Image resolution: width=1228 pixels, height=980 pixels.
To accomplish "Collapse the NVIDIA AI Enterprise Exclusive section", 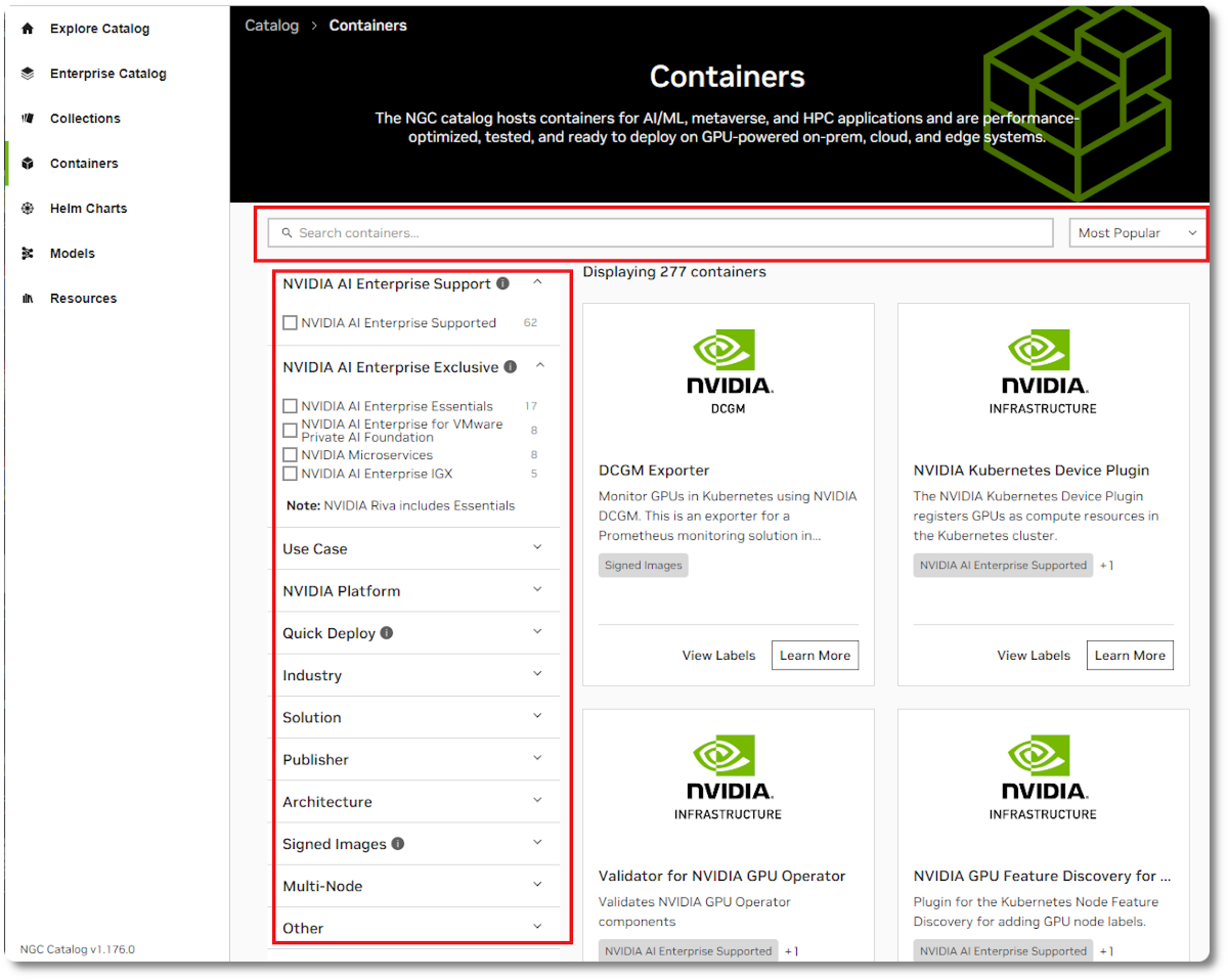I will [540, 366].
